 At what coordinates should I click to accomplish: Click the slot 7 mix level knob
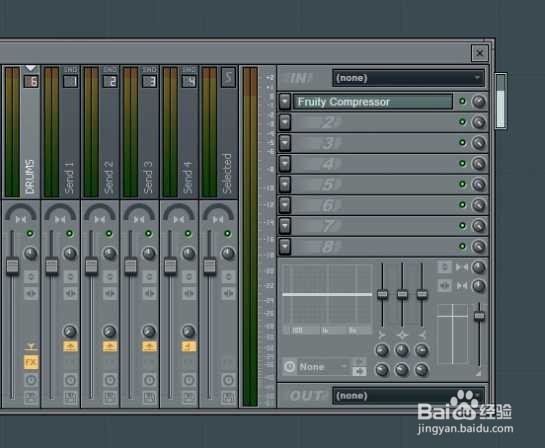pos(479,226)
